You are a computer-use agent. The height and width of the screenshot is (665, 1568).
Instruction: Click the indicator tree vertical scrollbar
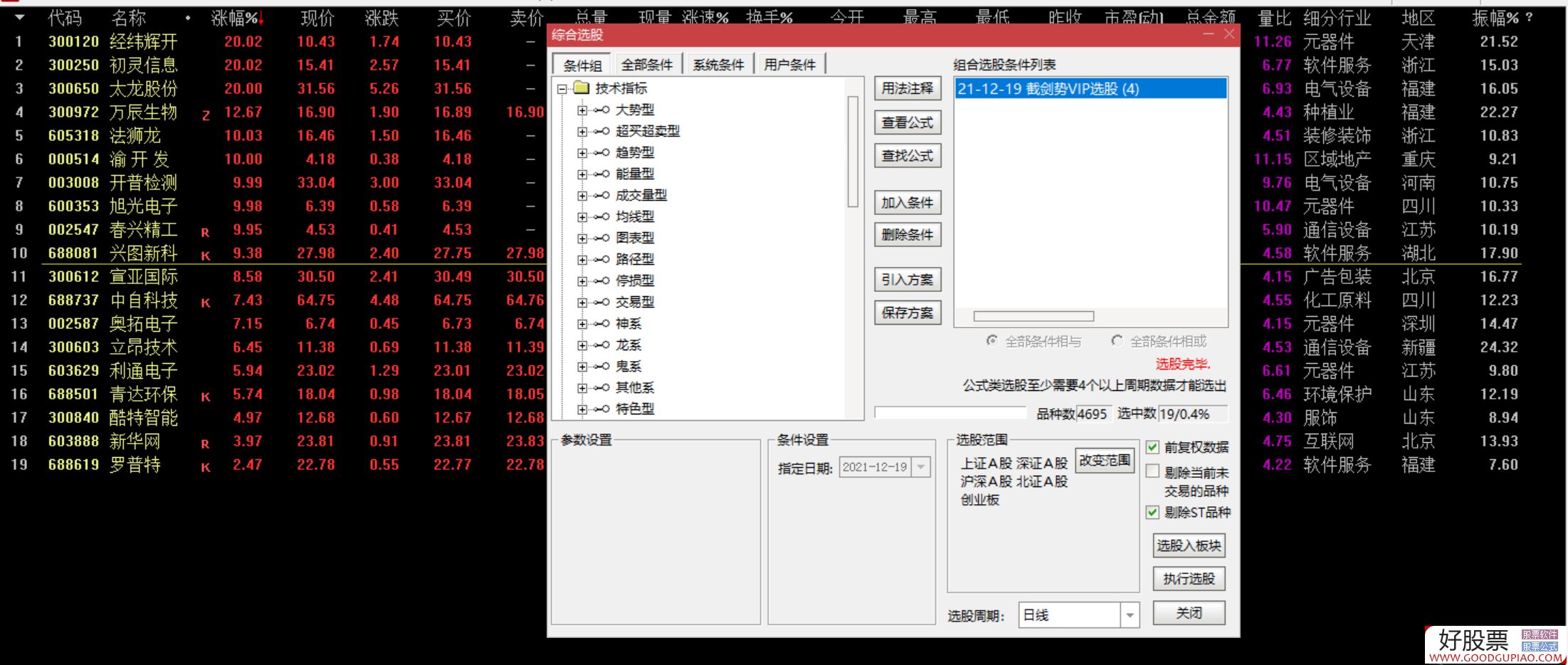point(853,152)
